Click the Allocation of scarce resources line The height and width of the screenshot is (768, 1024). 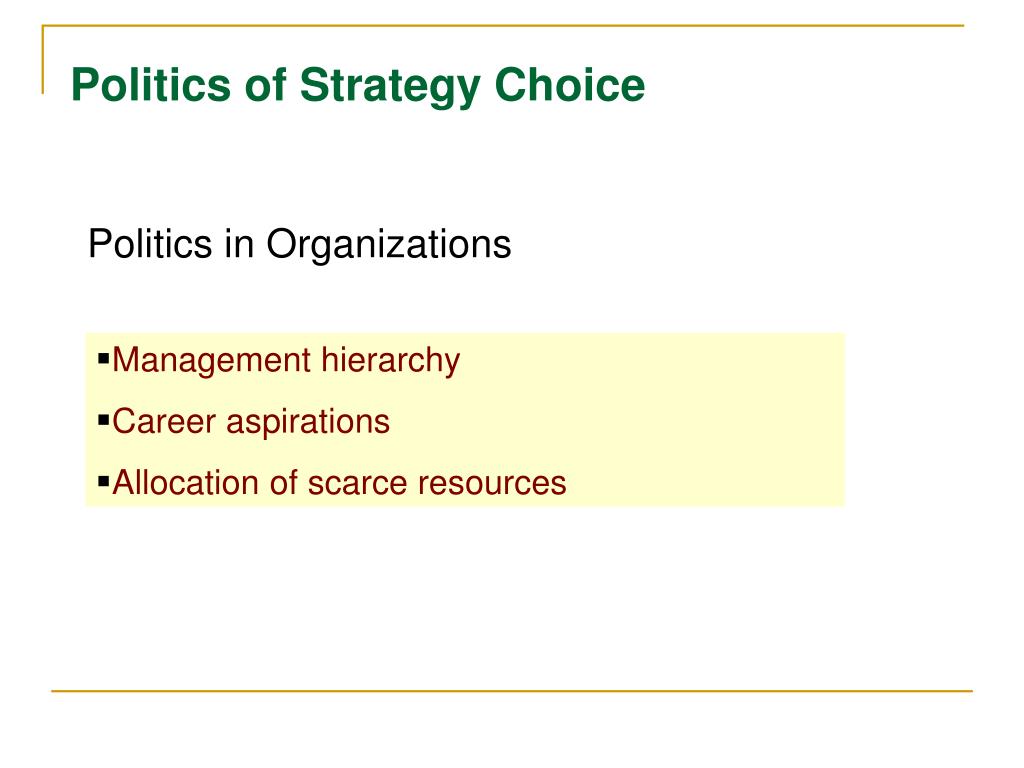[x=339, y=483]
